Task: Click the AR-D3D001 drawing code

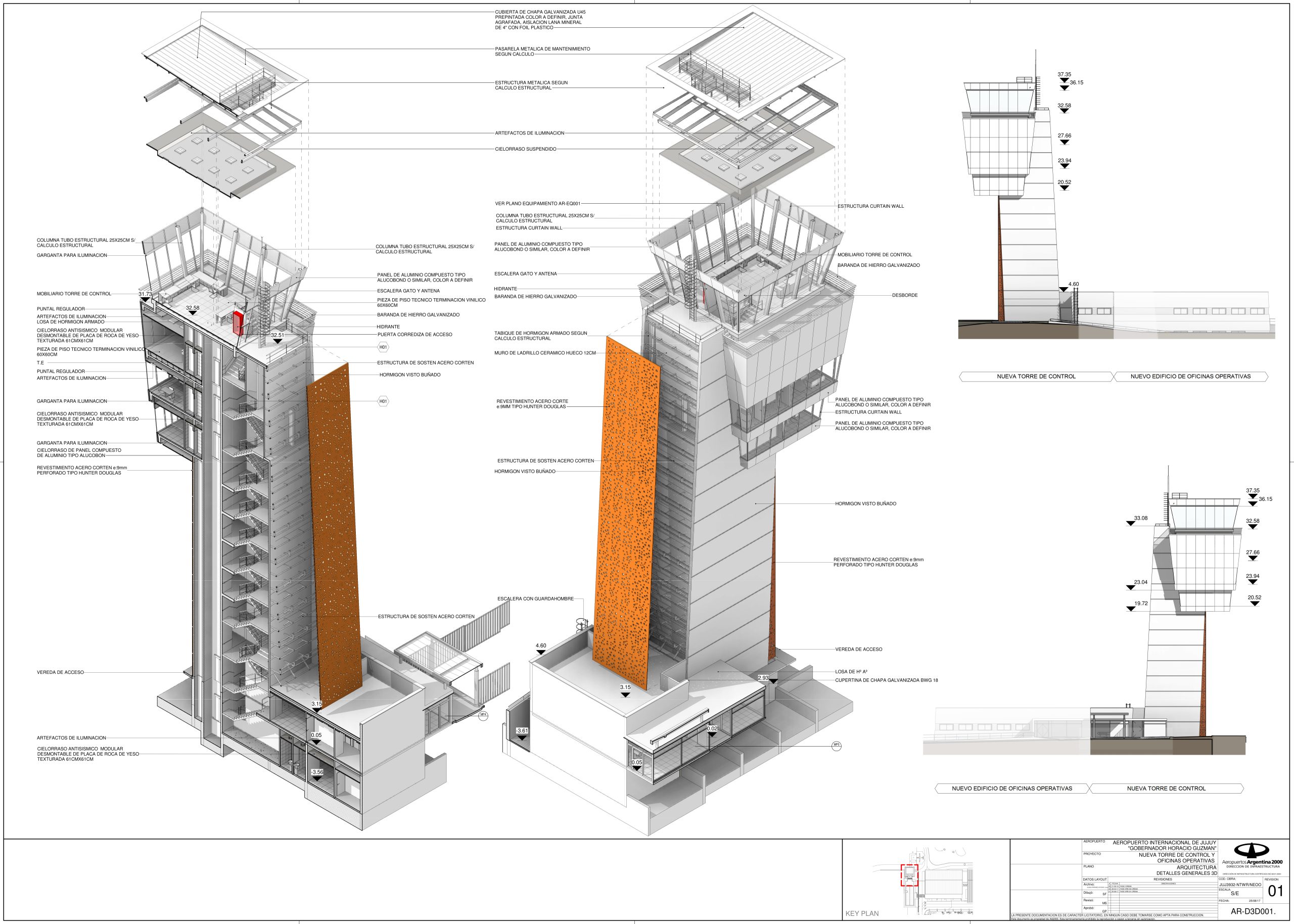Action: [1253, 912]
